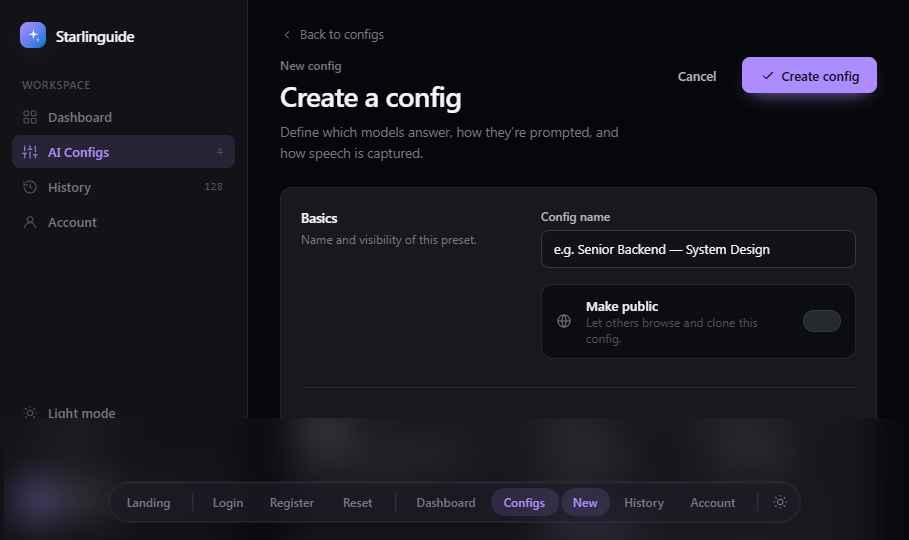Screen dimensions: 909x540
Task: Click the Create a config heading
Action: coord(371,97)
